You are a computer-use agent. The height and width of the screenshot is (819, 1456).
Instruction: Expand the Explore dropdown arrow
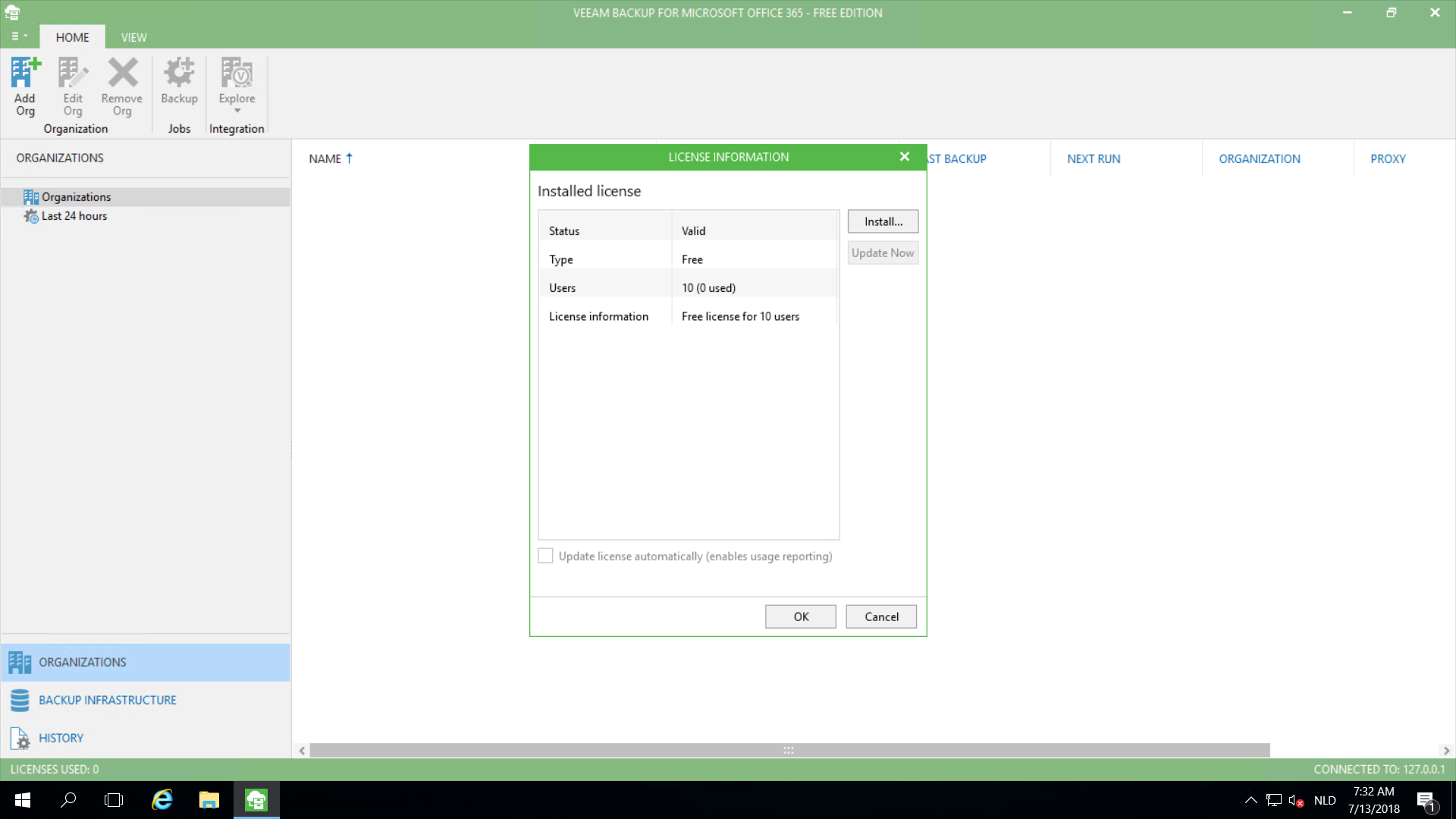(237, 111)
